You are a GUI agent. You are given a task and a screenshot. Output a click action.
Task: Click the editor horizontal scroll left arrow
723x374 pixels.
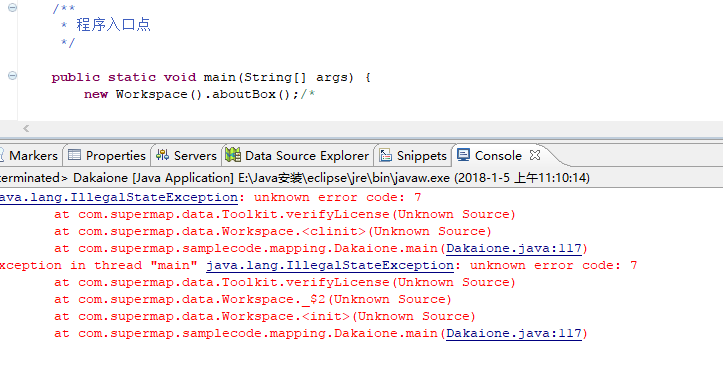click(x=26, y=128)
